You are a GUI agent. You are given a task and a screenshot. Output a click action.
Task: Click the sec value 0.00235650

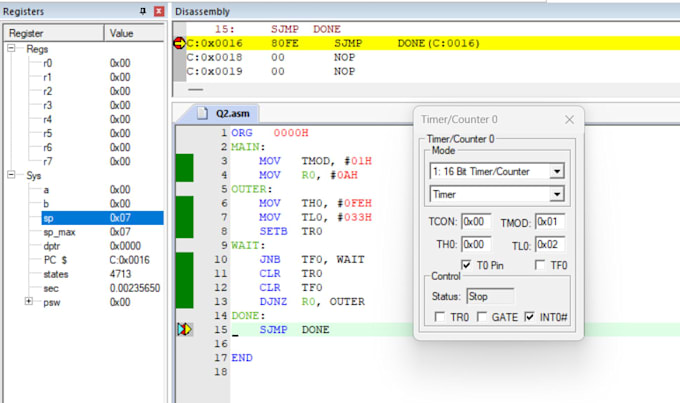pyautogui.click(x=135, y=288)
